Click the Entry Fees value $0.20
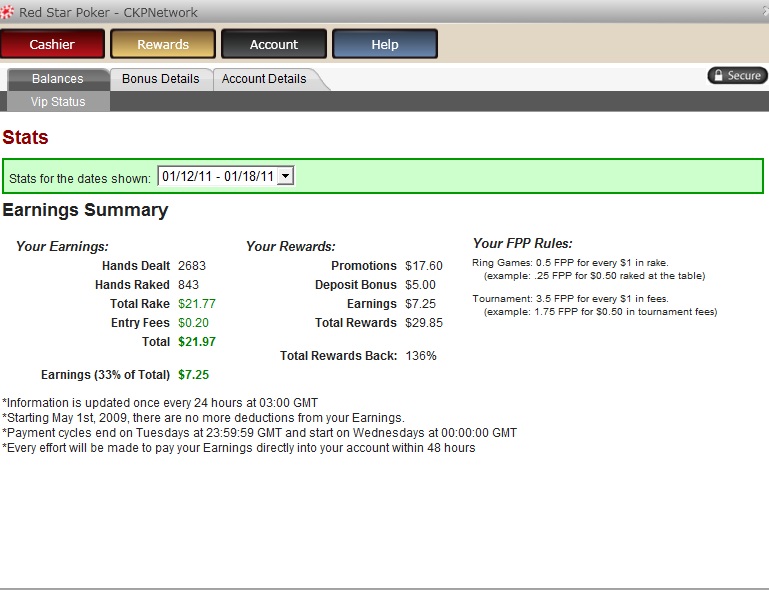This screenshot has width=769, height=590. point(193,323)
